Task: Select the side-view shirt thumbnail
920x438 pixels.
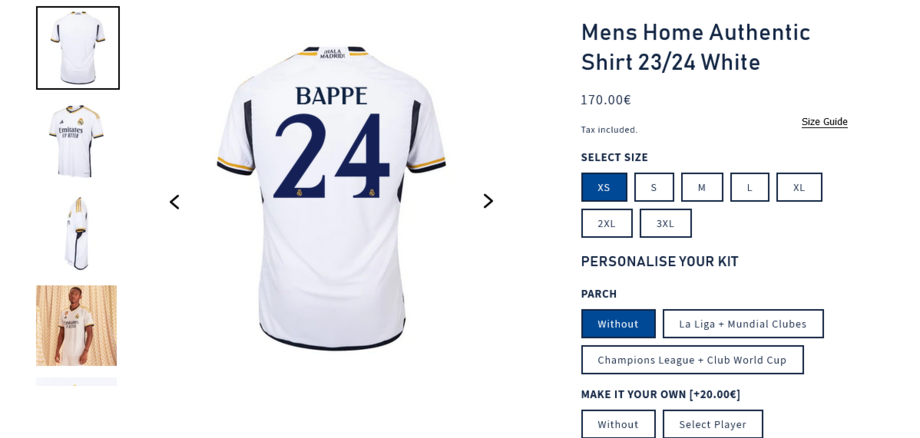Action: (x=76, y=233)
